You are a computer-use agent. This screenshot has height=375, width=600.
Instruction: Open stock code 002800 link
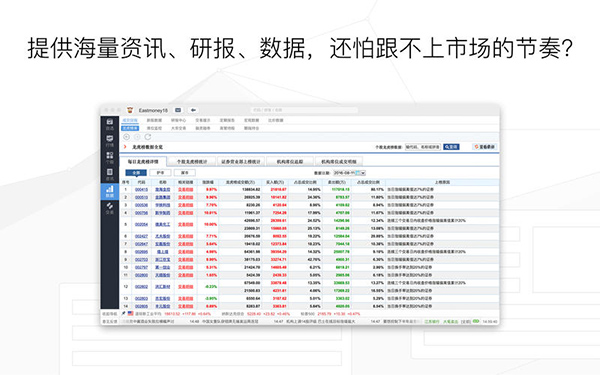point(141,275)
